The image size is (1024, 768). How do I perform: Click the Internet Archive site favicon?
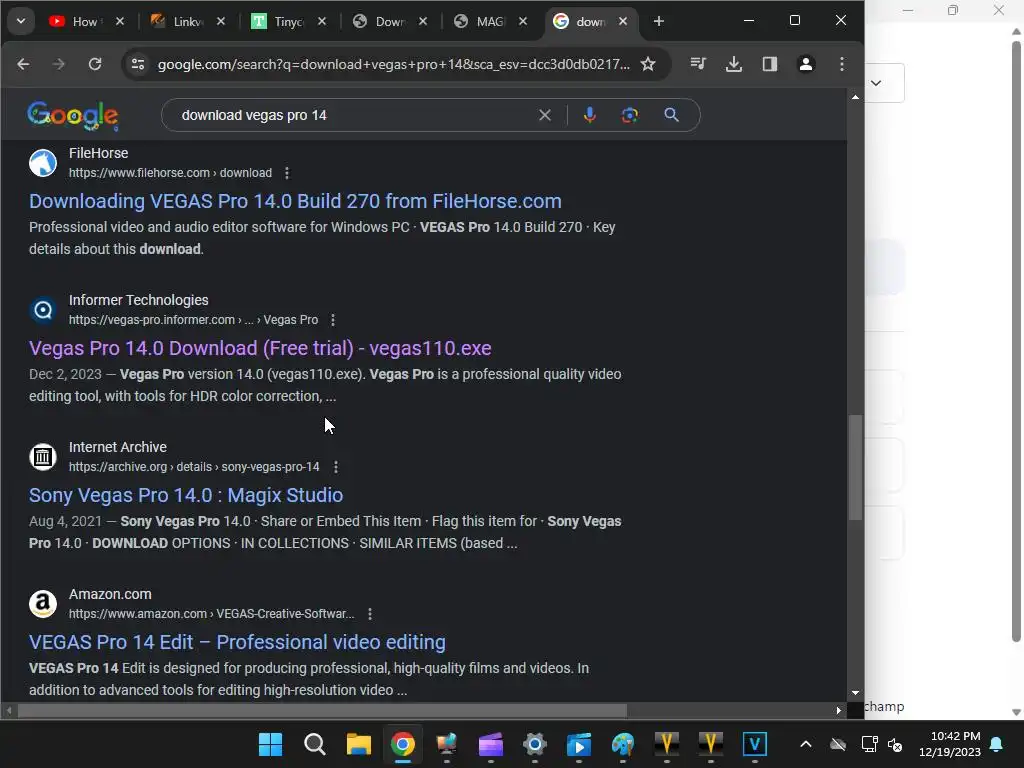(43, 456)
